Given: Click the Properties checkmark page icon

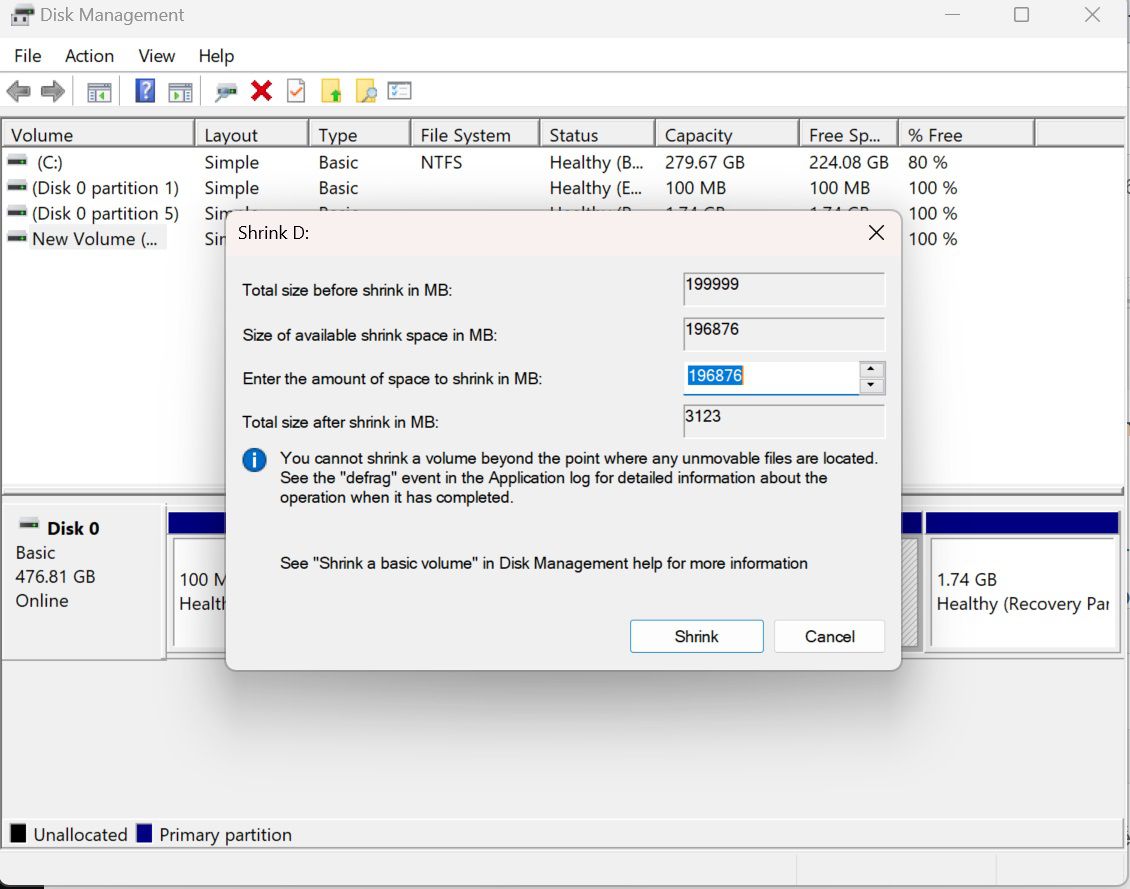Looking at the screenshot, I should (x=296, y=92).
